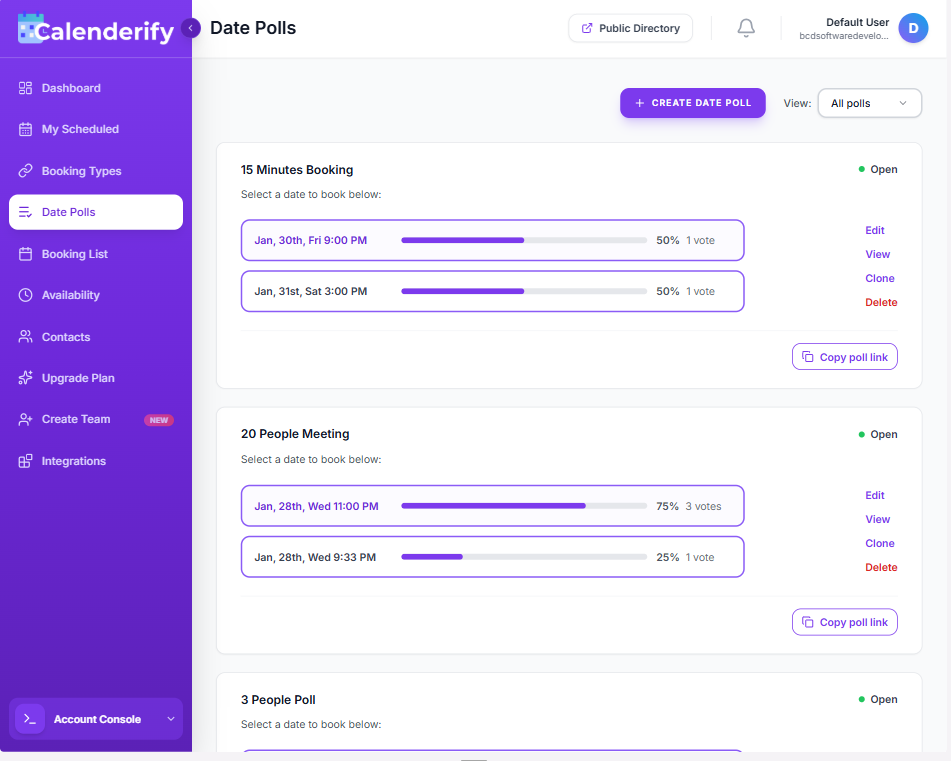The width and height of the screenshot is (951, 761).
Task: Delete the 20 People Meeting poll
Action: coord(881,567)
